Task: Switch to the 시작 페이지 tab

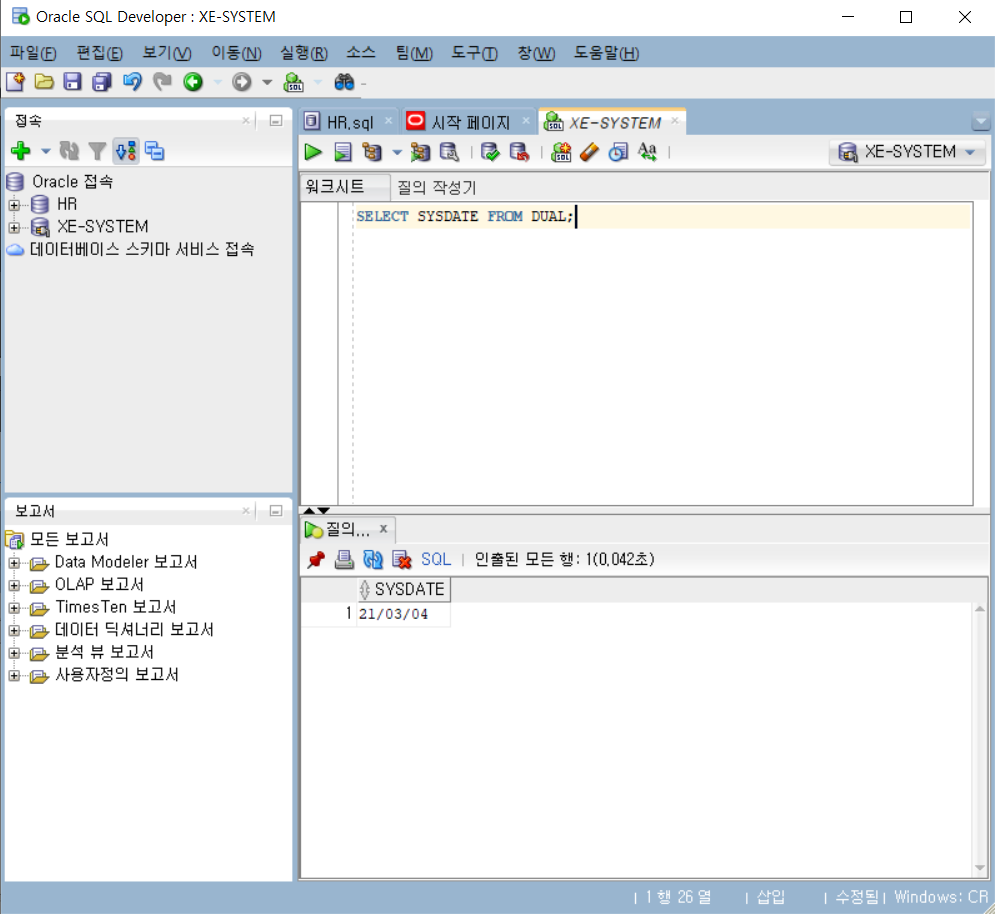Action: 470,122
